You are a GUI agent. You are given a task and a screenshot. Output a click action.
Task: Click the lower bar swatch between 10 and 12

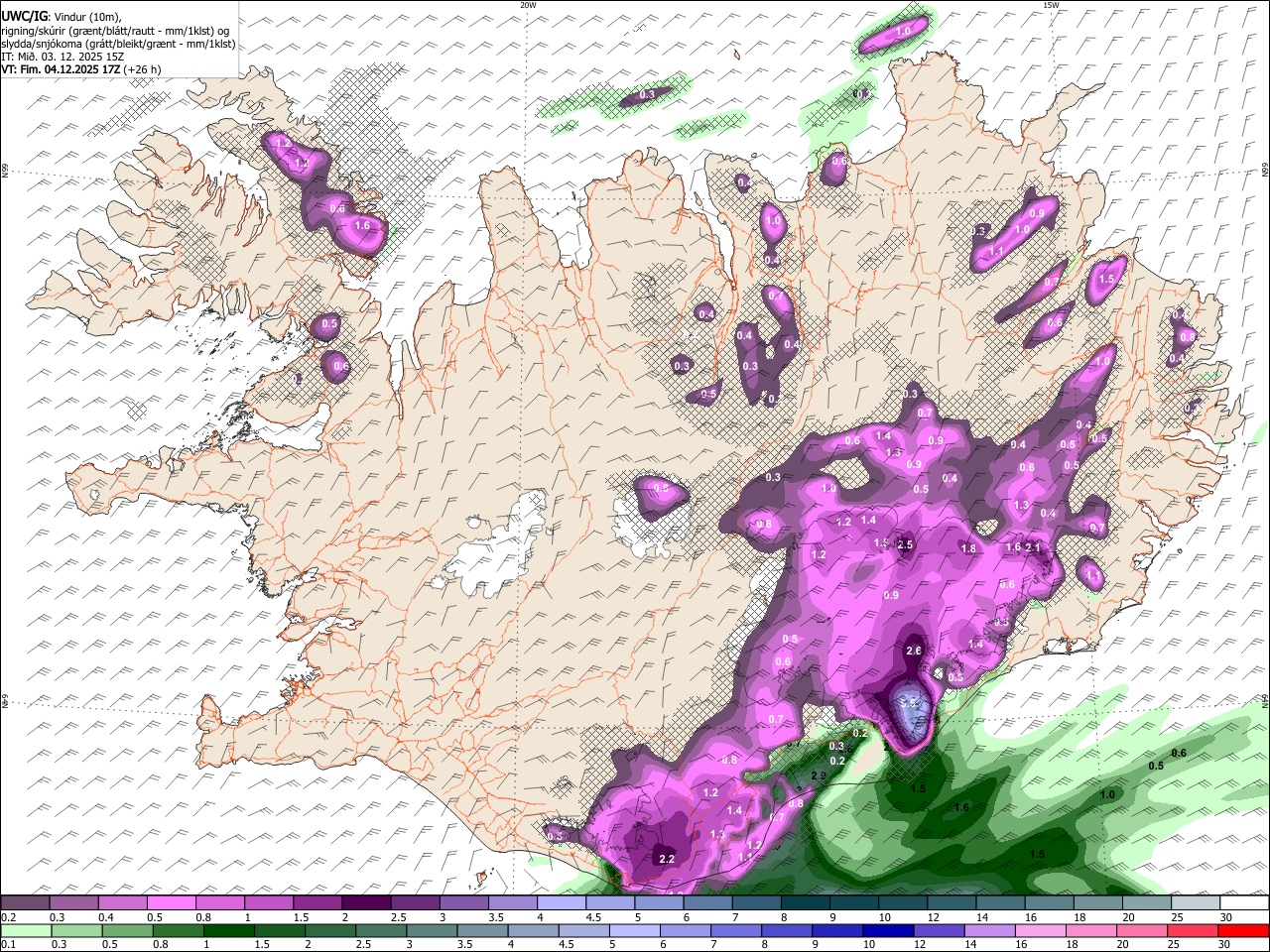887,930
